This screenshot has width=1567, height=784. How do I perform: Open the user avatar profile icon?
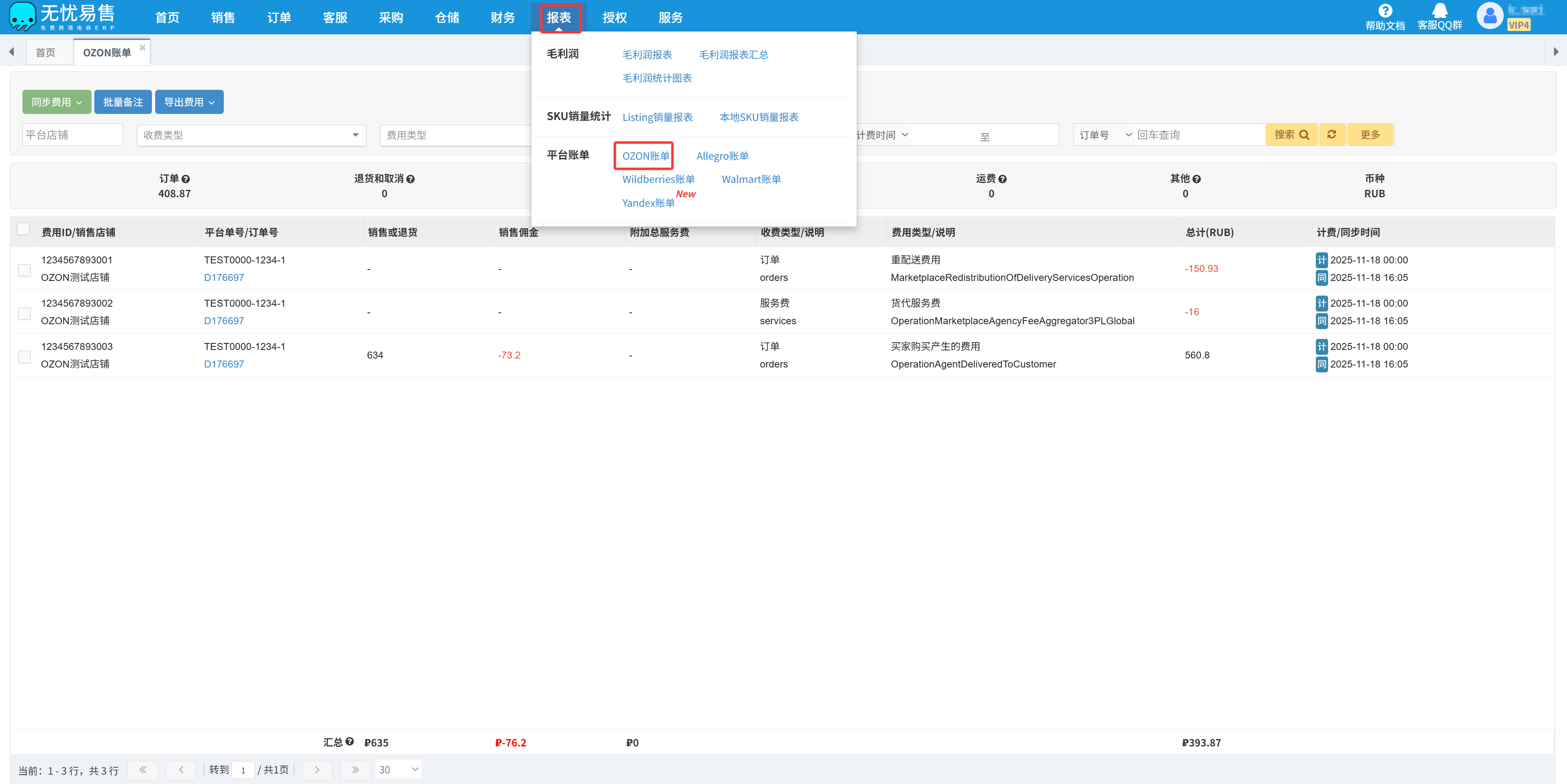[x=1490, y=16]
